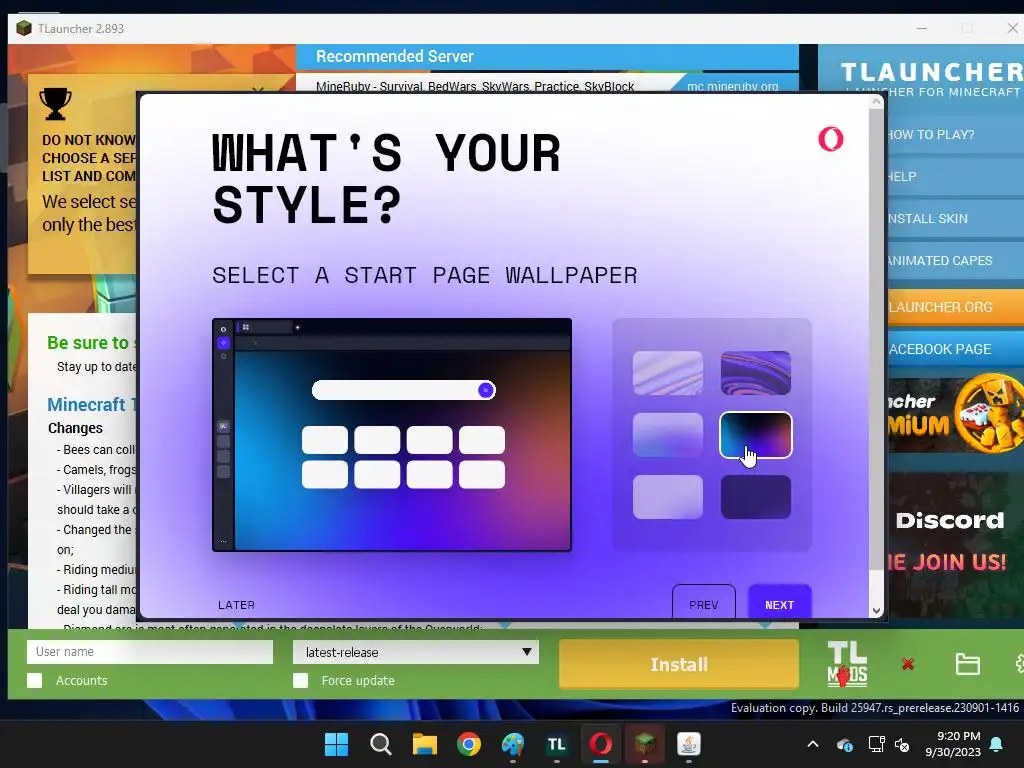Open the clock showing 9:20 PM
Image resolution: width=1024 pixels, height=768 pixels.
click(x=953, y=744)
